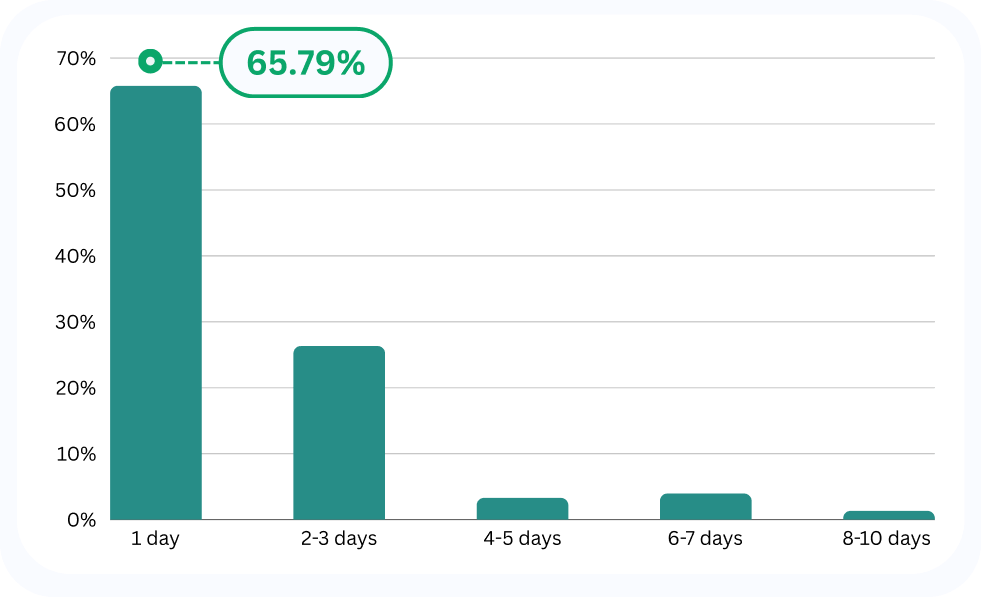
Task: Select the 4-5 days bar
Action: pos(522,508)
